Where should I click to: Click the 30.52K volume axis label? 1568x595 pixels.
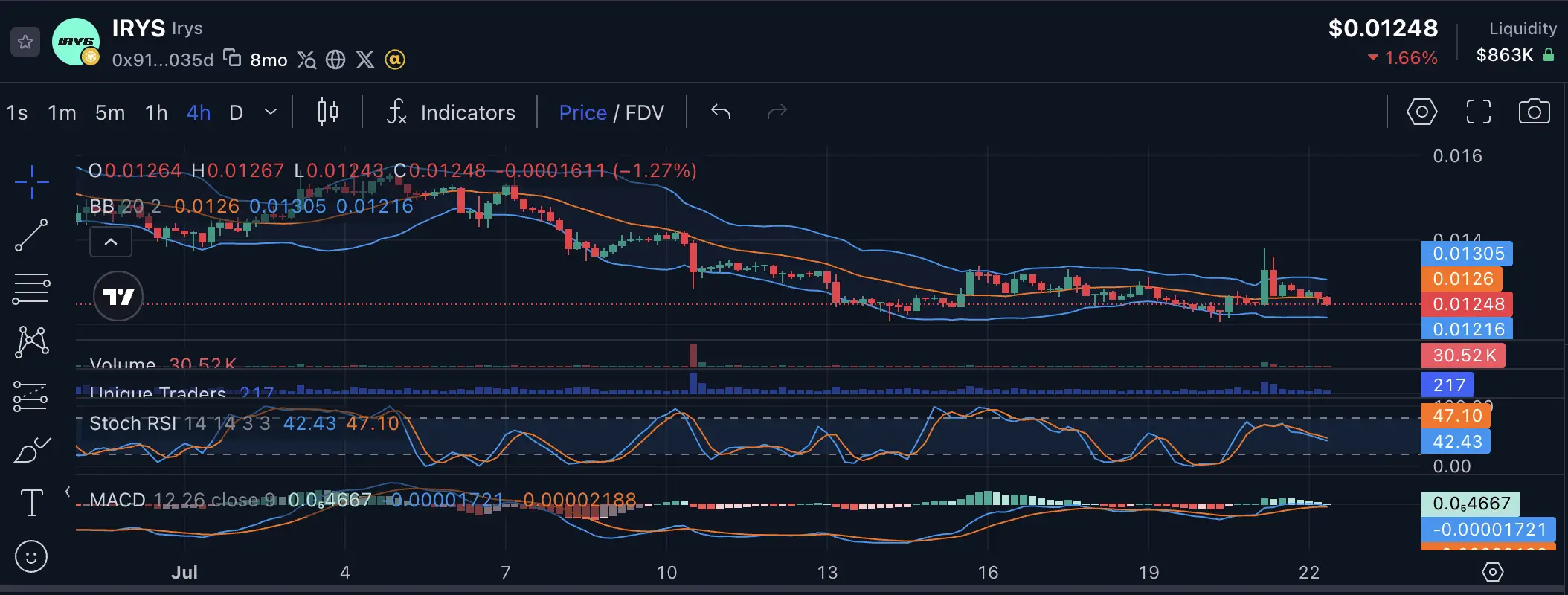[1463, 356]
